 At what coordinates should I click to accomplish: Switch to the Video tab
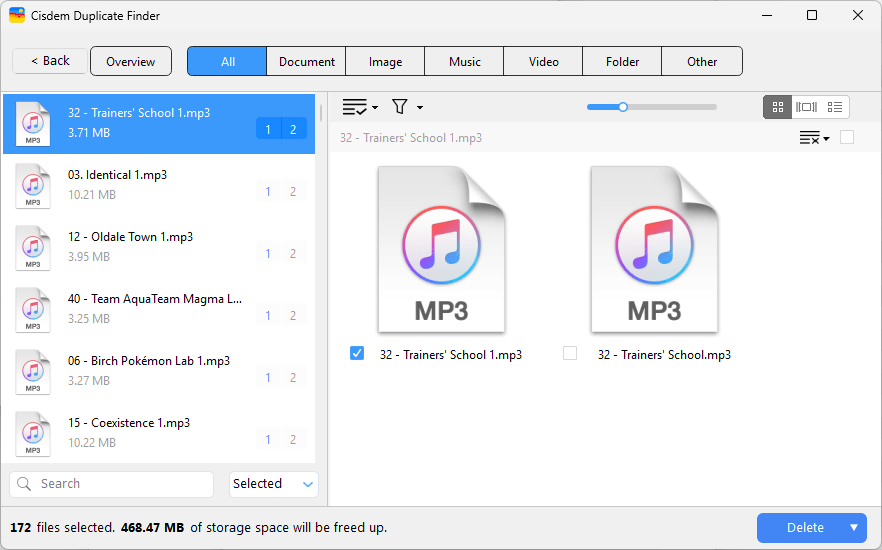[x=543, y=61]
